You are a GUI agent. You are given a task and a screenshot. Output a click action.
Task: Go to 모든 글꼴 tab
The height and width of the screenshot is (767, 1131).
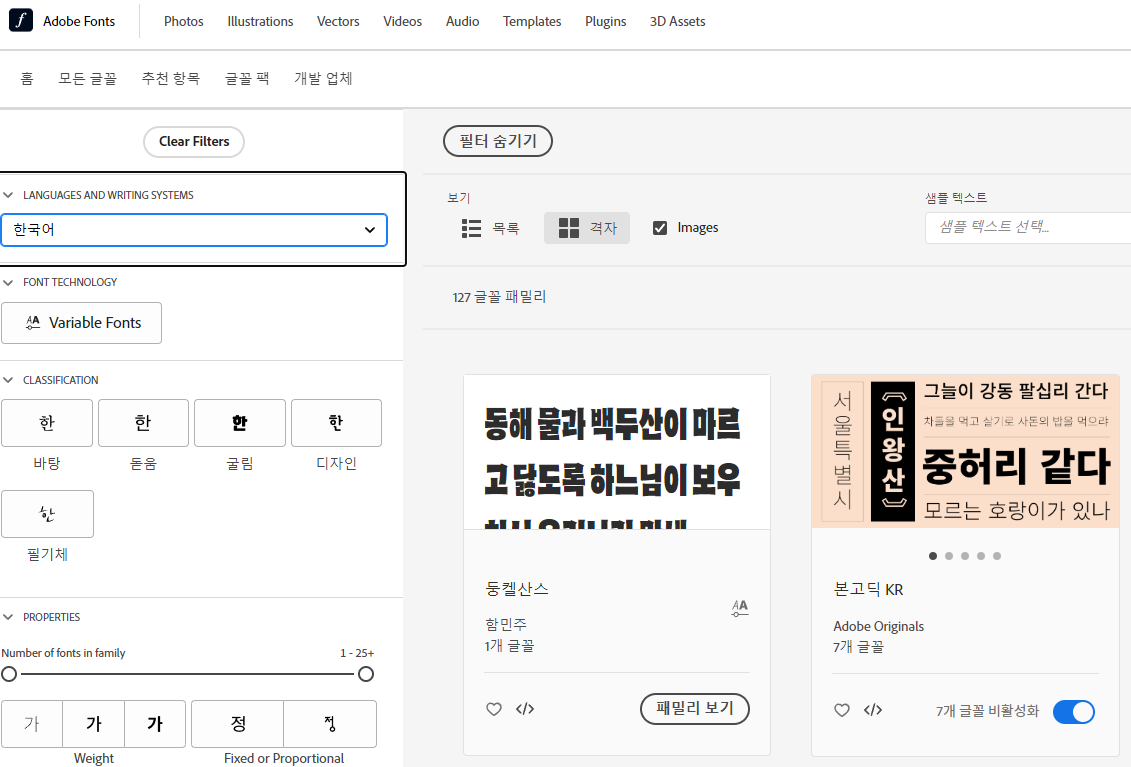point(87,78)
